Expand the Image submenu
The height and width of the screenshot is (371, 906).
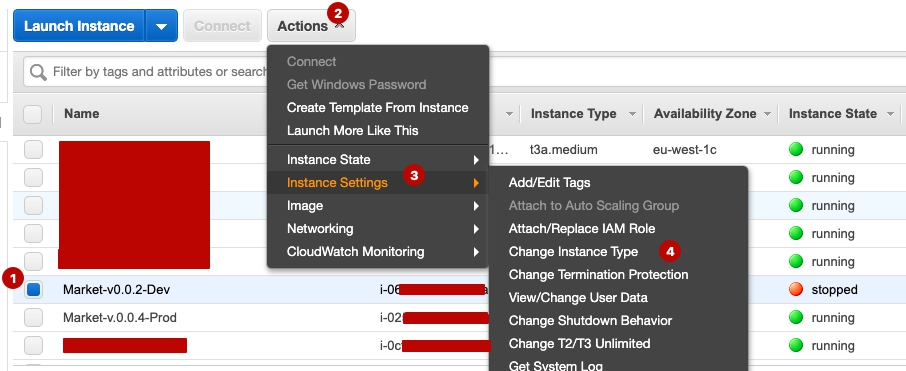pyautogui.click(x=378, y=206)
